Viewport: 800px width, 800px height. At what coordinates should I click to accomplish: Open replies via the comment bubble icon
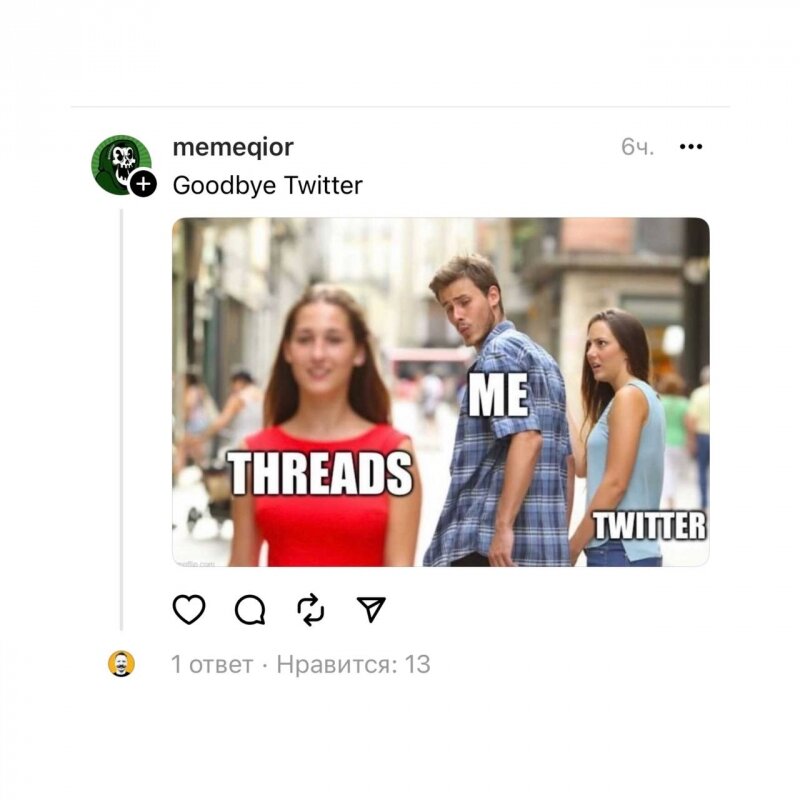pyautogui.click(x=250, y=609)
